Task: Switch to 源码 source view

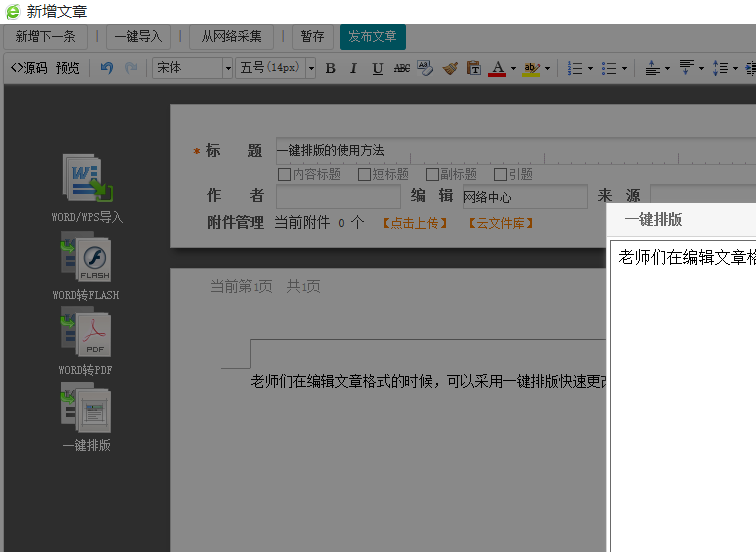Action: [x=29, y=68]
